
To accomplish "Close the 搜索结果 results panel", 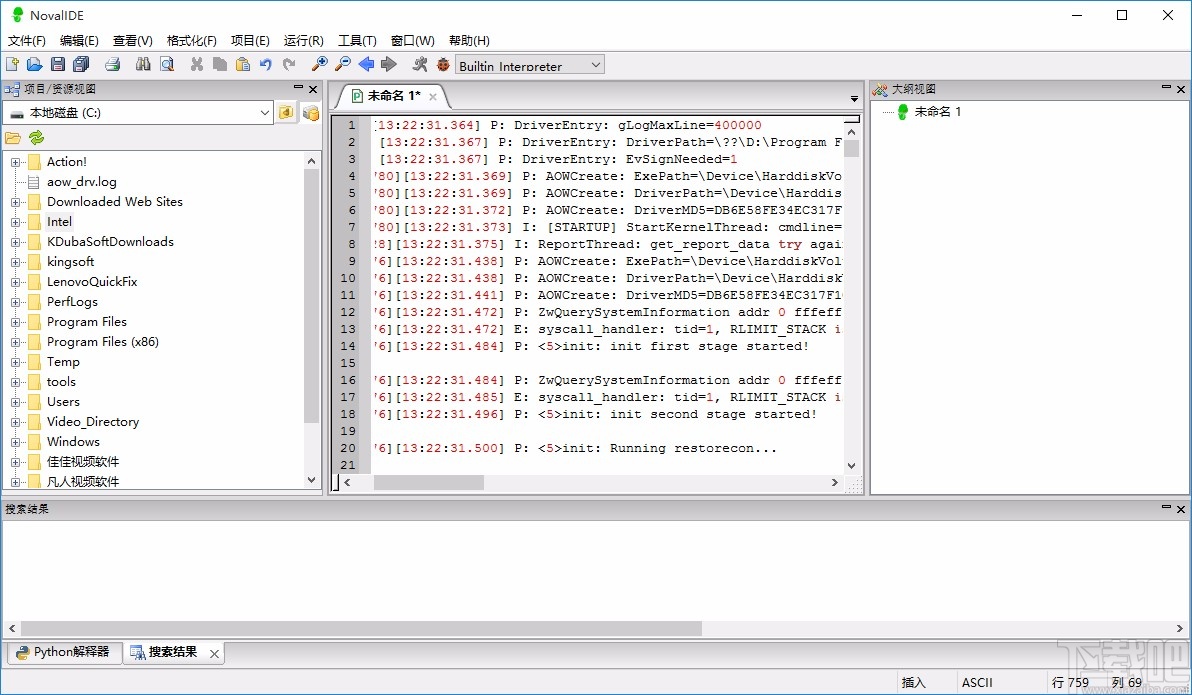I will pos(1181,509).
